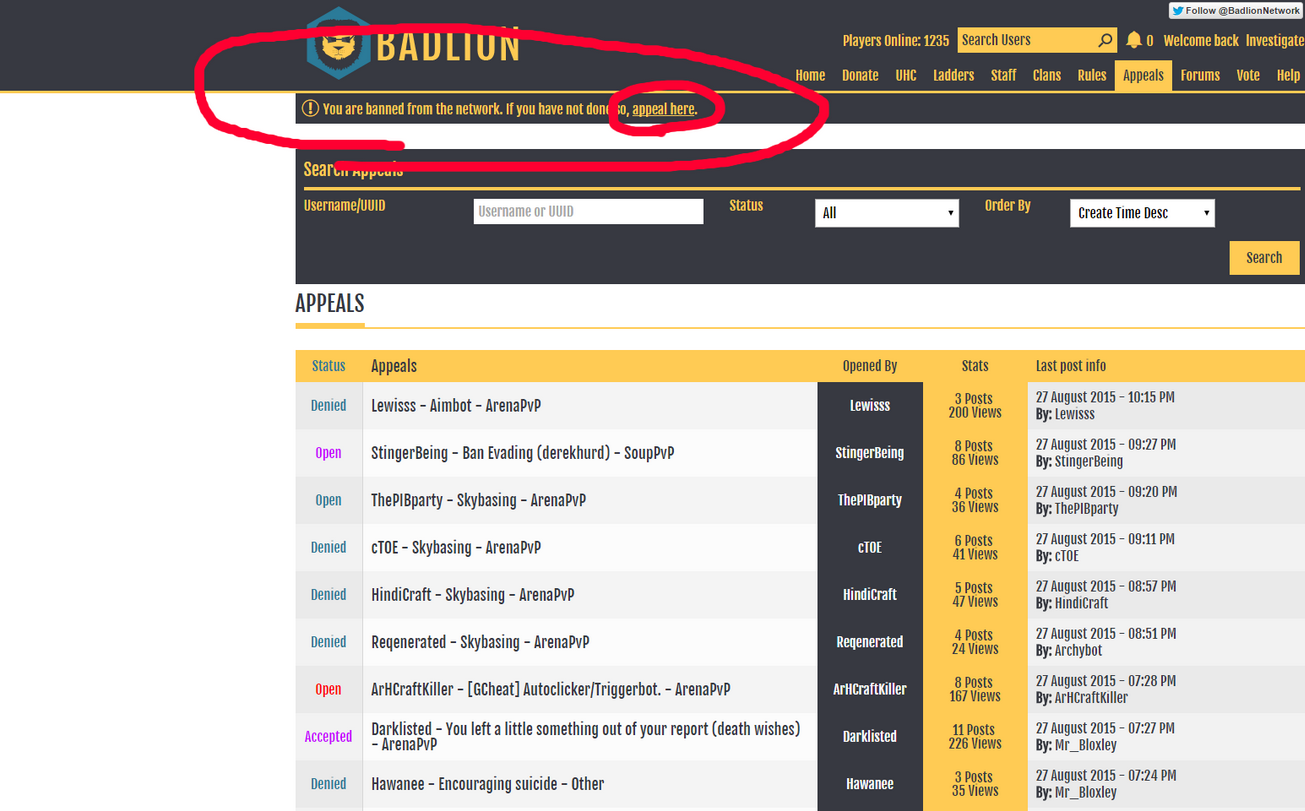The width and height of the screenshot is (1305, 811).
Task: Follow @BadlionNetwork on Twitter
Action: click(x=1236, y=10)
